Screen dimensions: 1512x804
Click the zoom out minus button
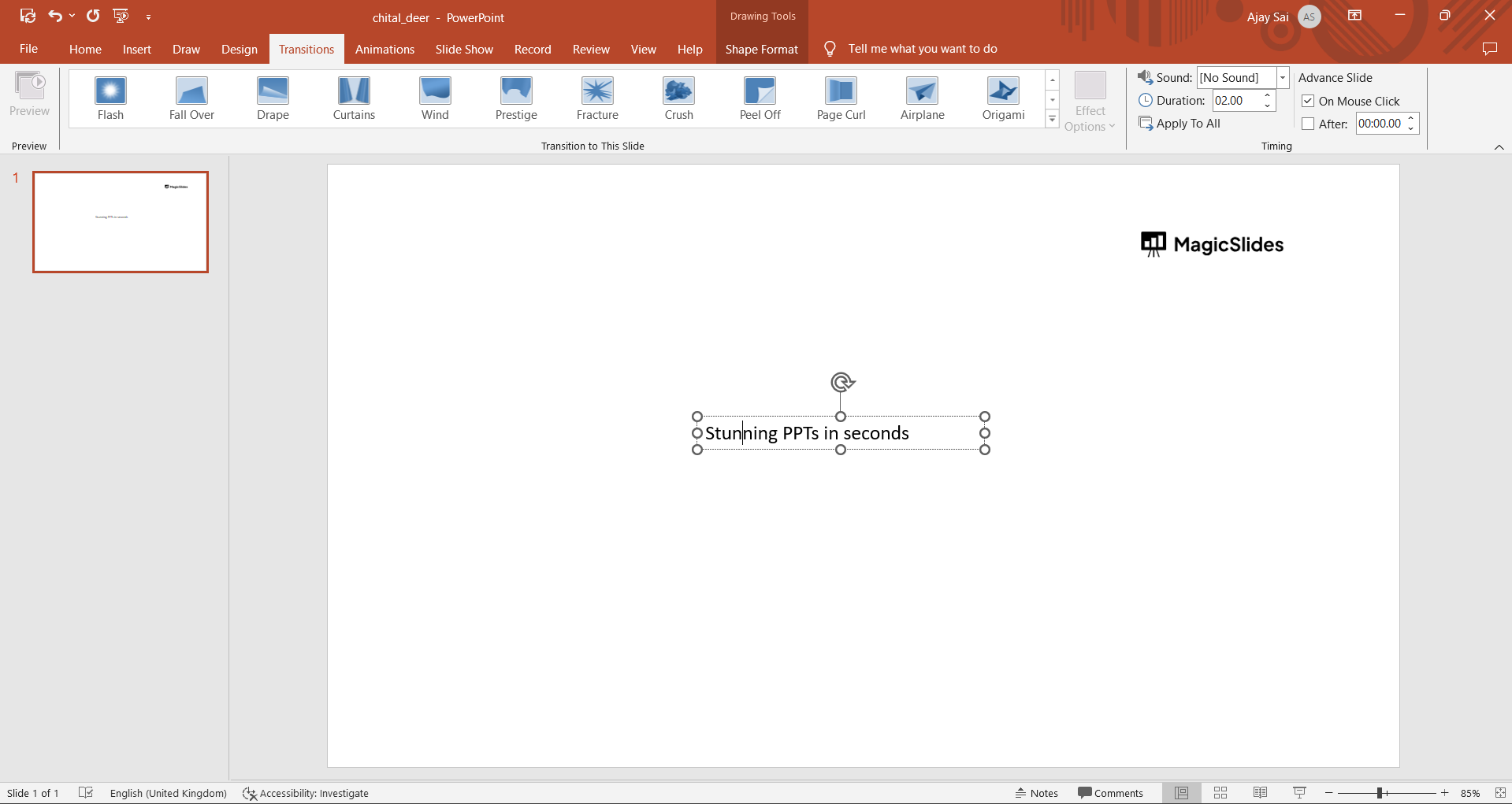[1329, 793]
